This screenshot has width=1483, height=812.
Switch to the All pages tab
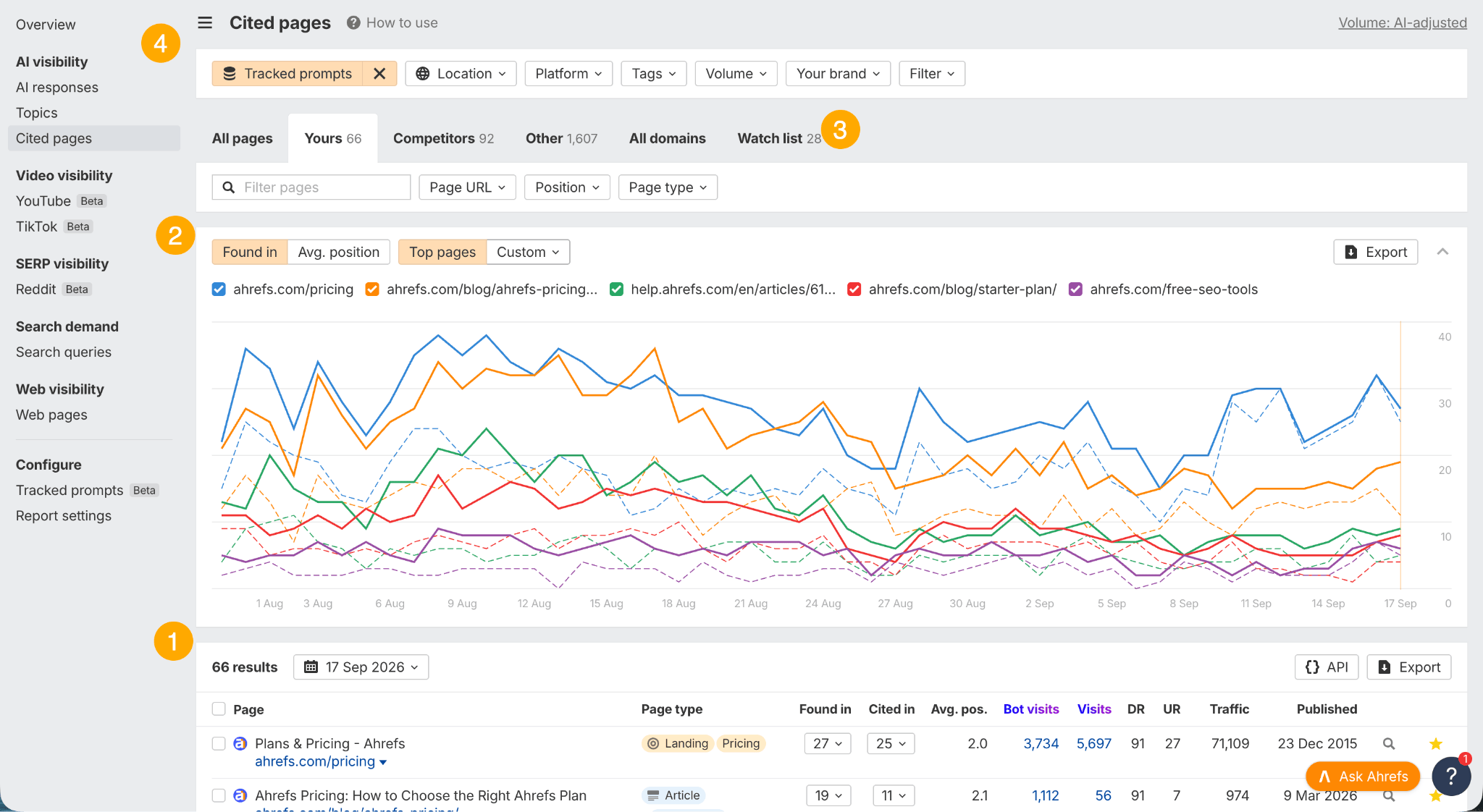point(242,138)
